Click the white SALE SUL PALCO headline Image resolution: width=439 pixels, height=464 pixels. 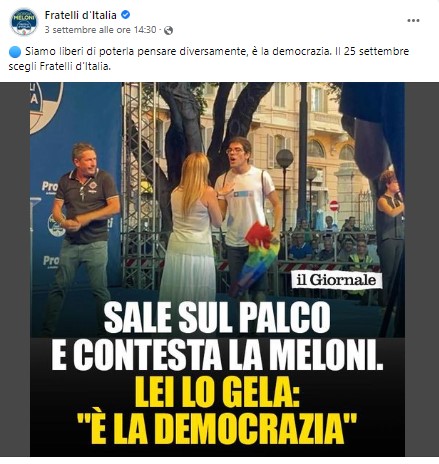pos(217,317)
